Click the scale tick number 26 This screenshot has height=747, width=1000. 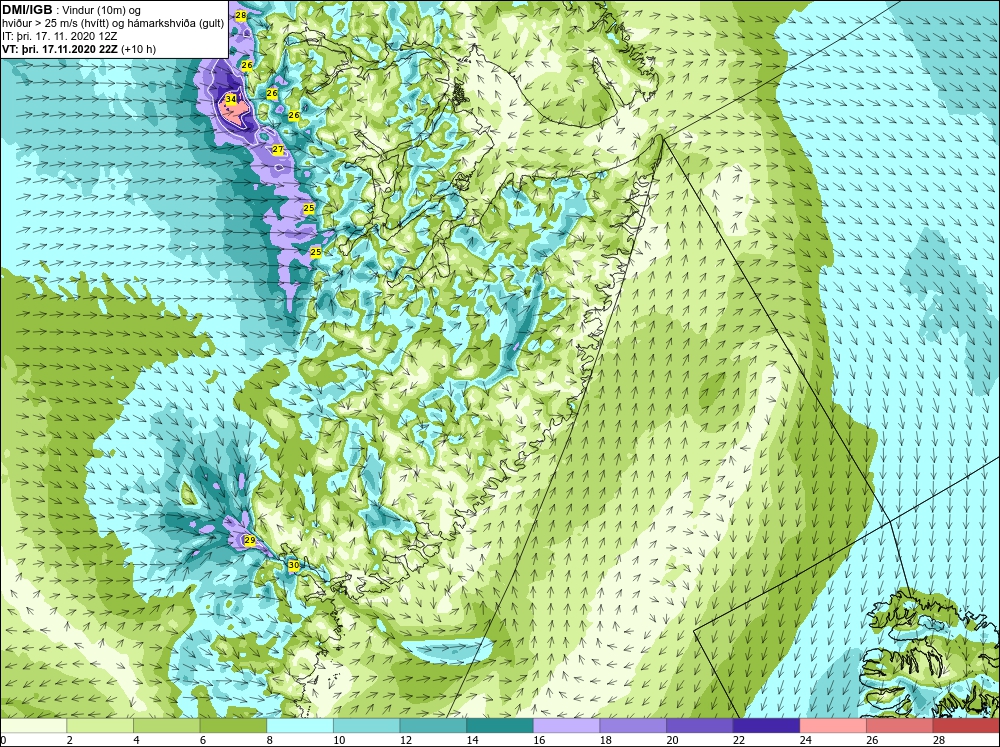point(872,740)
